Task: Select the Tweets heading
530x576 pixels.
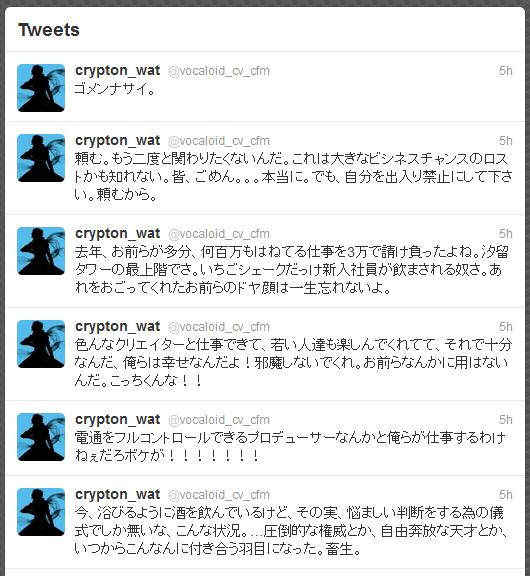Action: [x=49, y=30]
